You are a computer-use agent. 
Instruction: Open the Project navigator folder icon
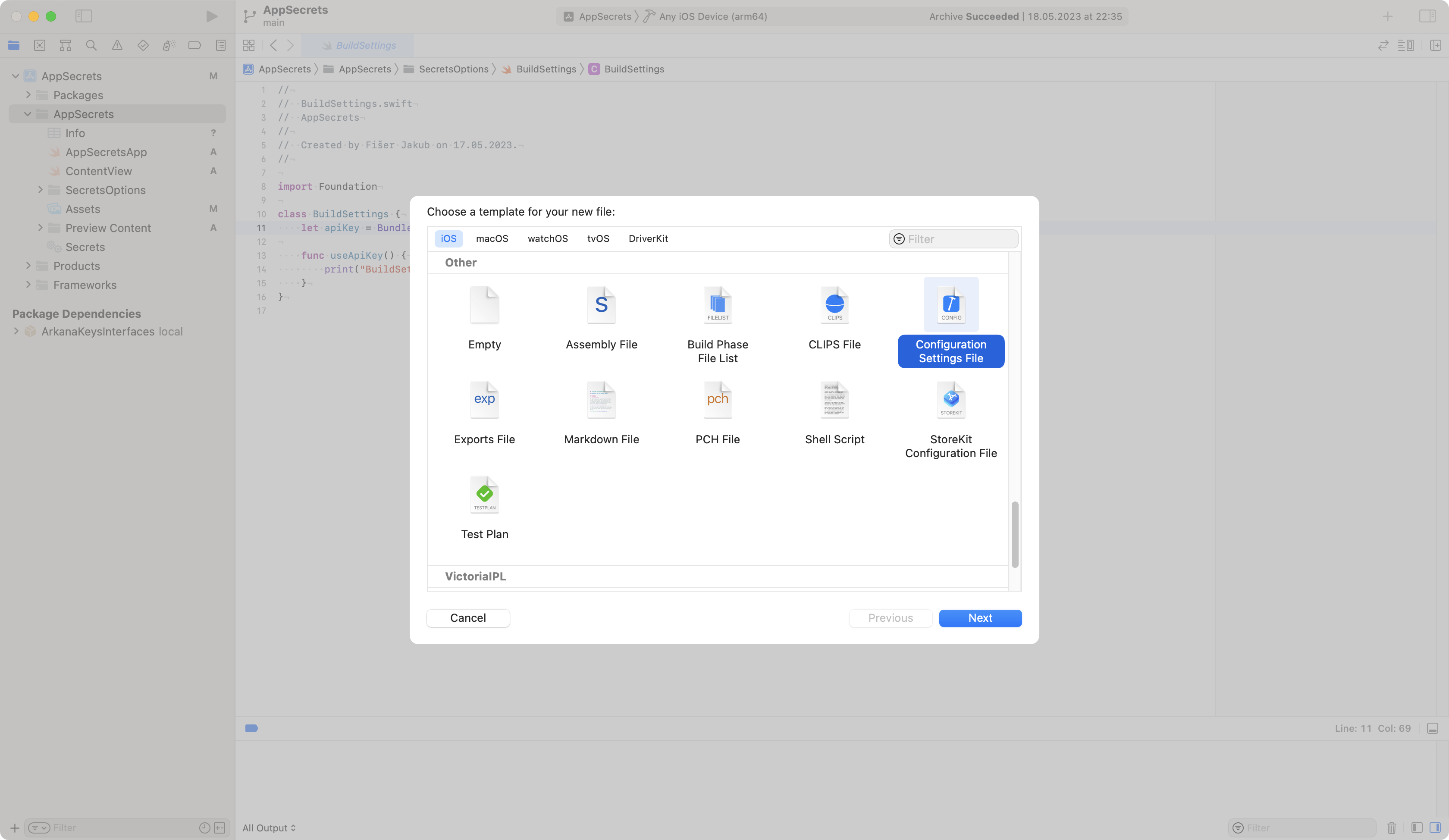click(x=14, y=45)
